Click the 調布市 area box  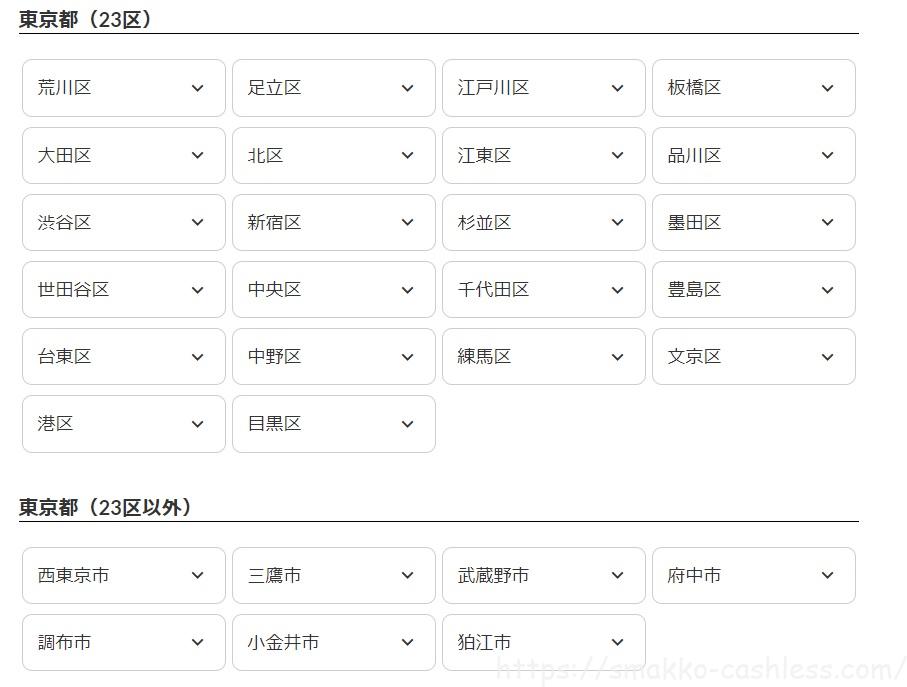[124, 642]
